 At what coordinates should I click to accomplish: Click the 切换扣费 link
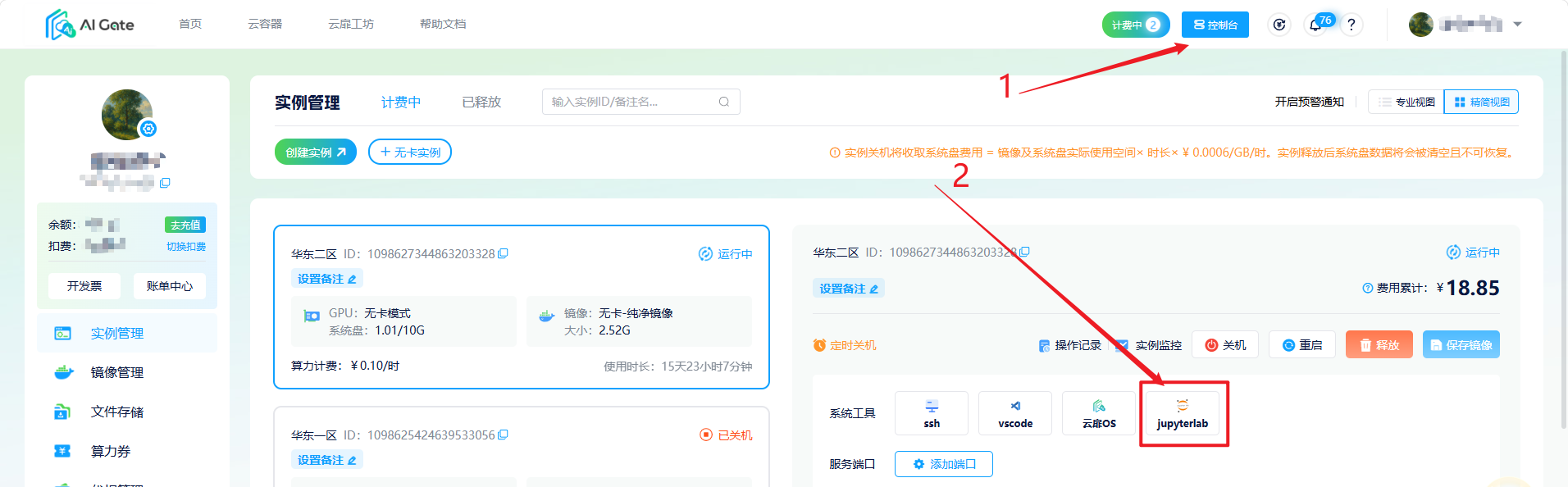[x=186, y=246]
